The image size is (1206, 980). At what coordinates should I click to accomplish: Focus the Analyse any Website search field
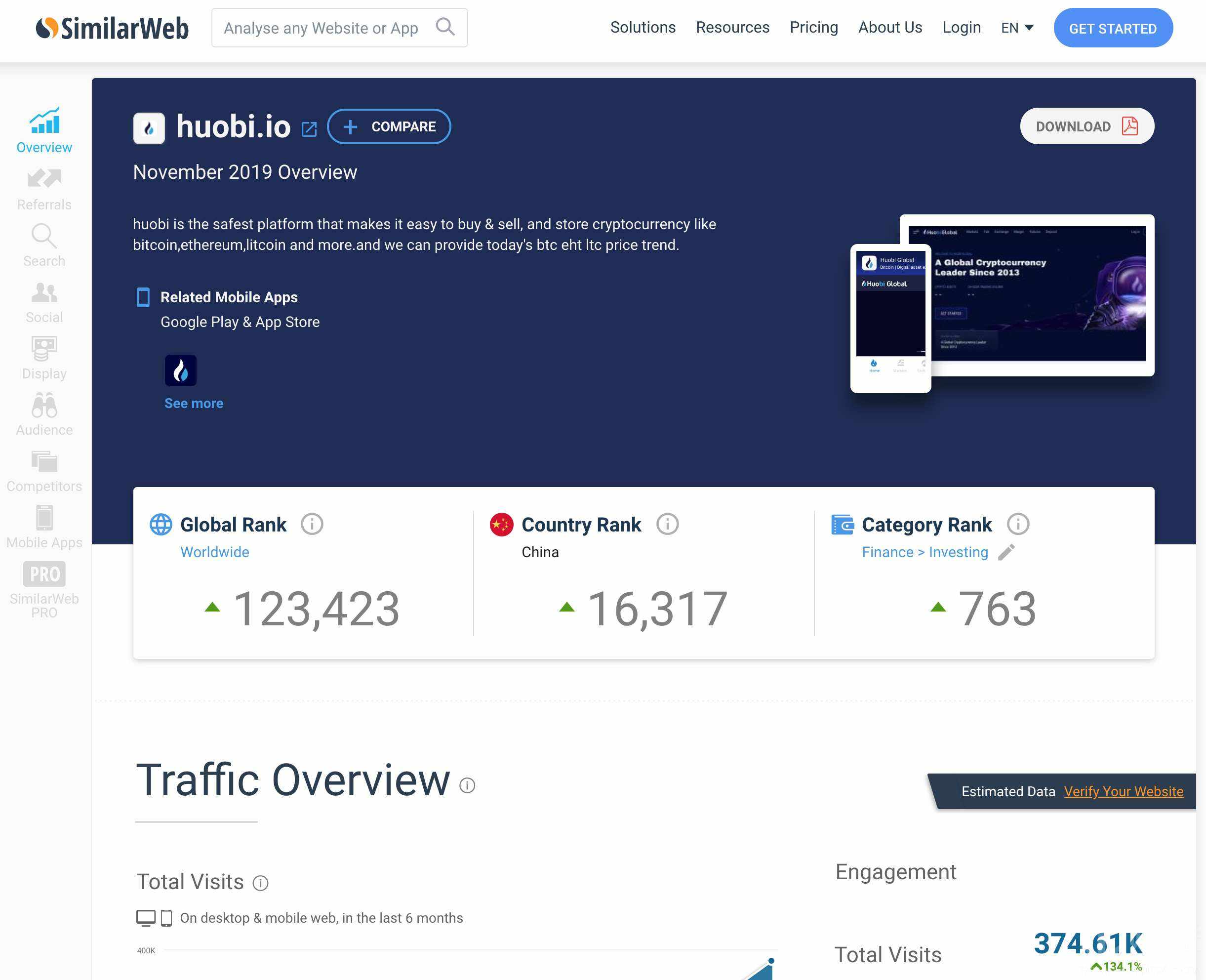[339, 28]
